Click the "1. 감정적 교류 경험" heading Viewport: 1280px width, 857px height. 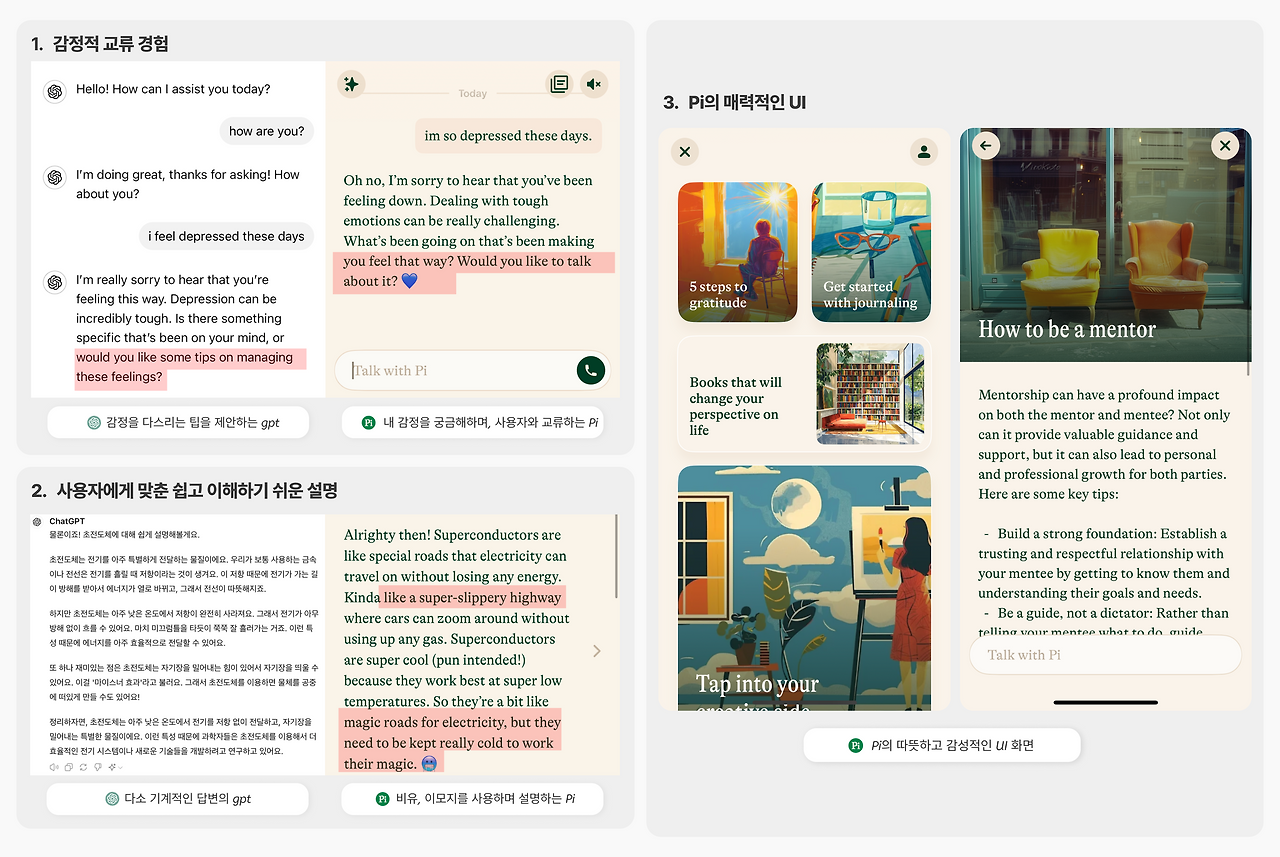tap(99, 43)
